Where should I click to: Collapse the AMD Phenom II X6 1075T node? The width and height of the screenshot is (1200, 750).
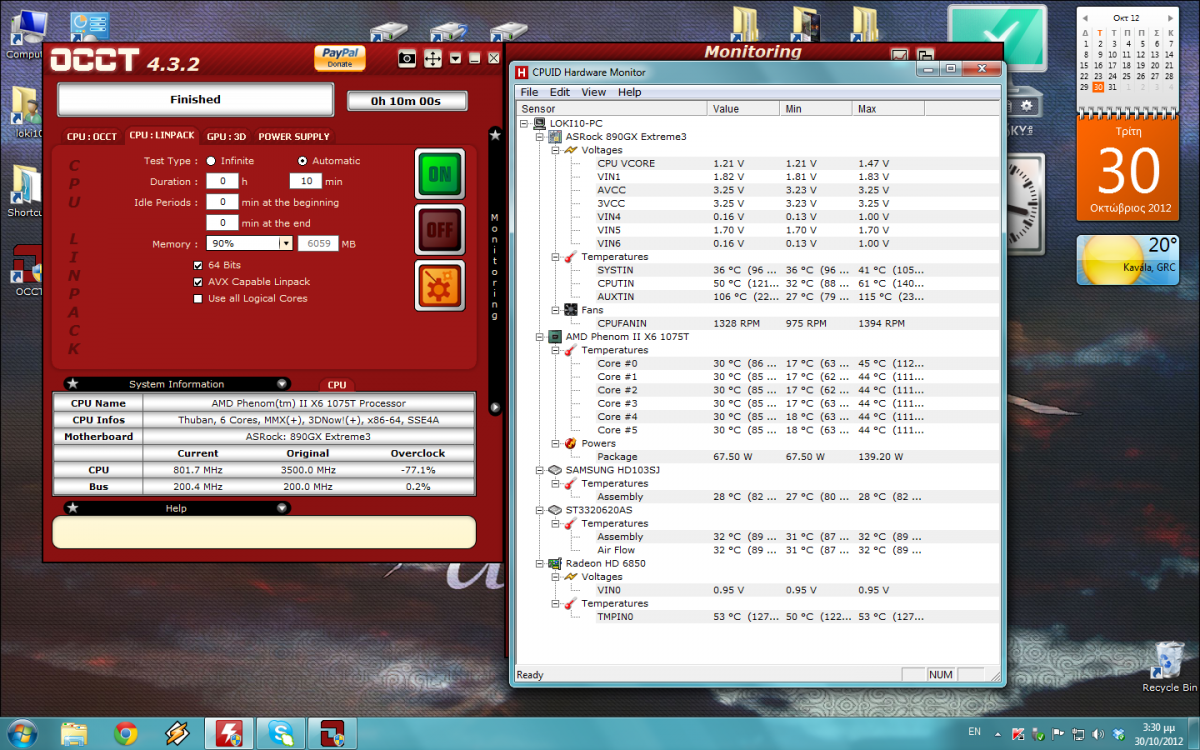point(541,337)
